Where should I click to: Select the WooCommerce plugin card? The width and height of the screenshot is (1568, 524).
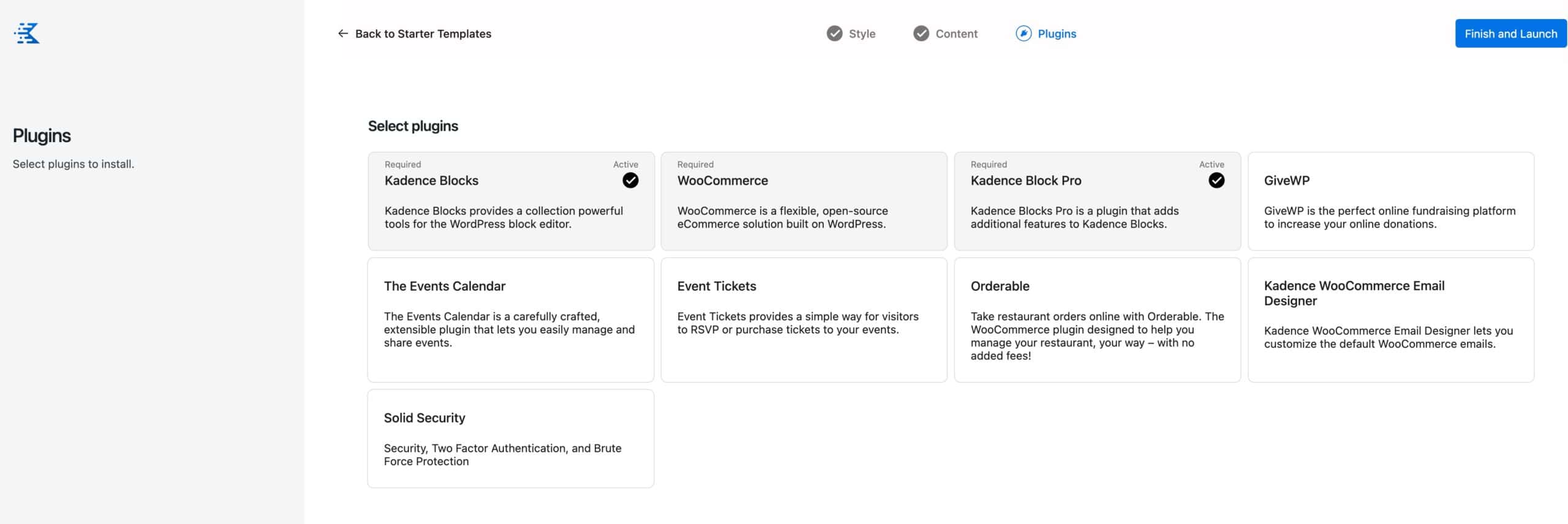804,201
